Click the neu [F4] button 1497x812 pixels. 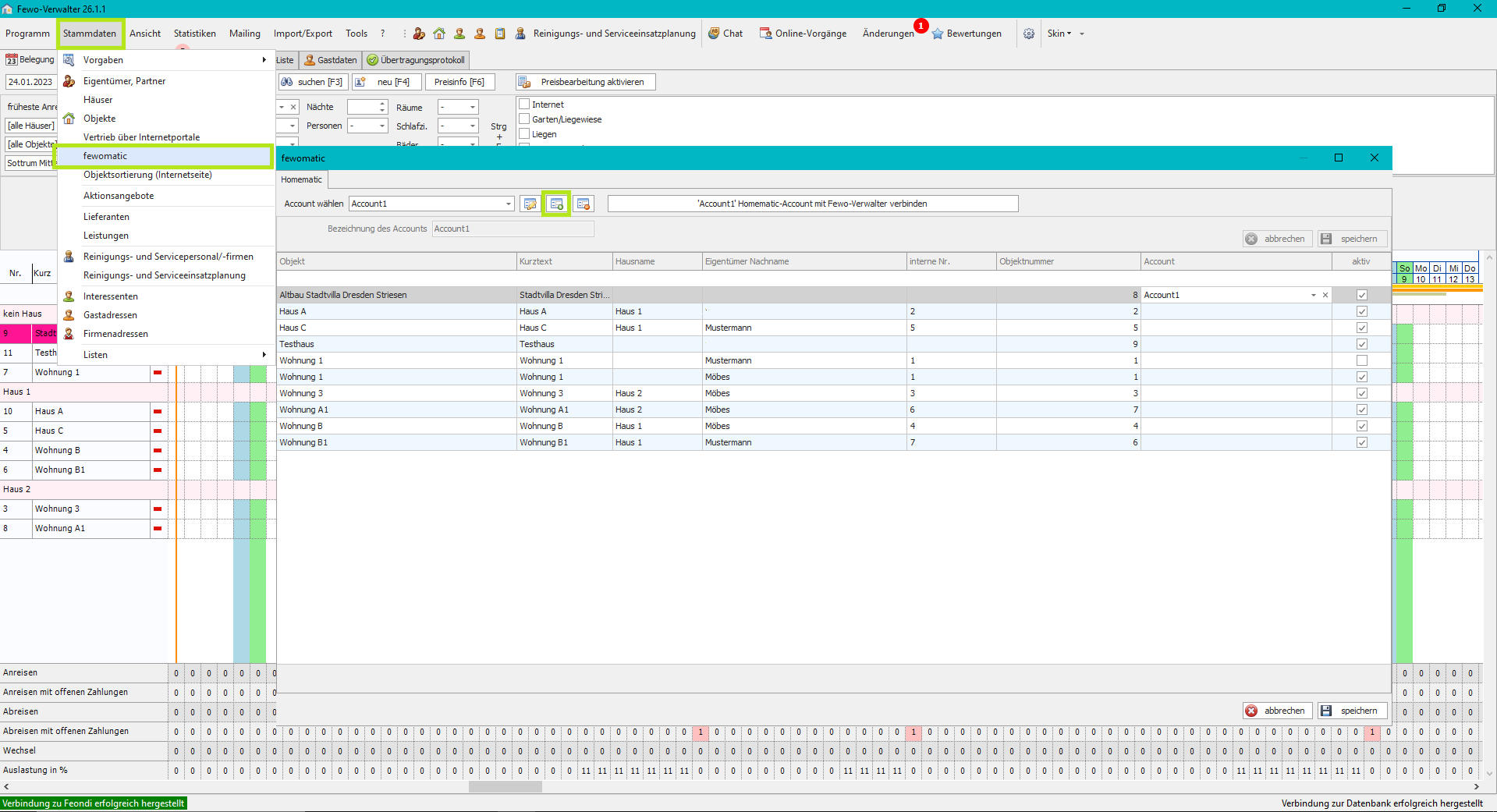click(387, 82)
